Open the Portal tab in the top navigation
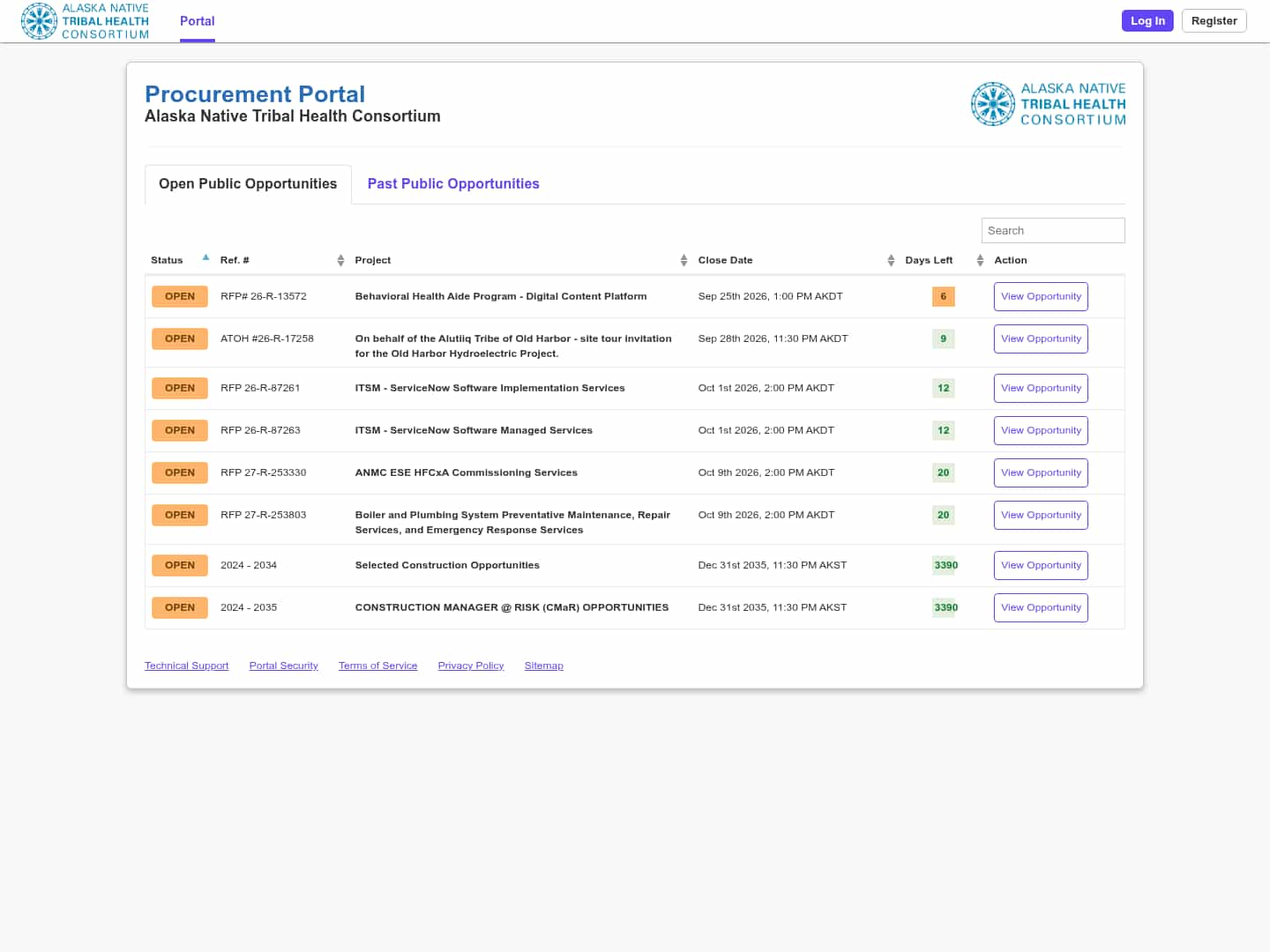Viewport: 1270px width, 952px height. point(198,21)
